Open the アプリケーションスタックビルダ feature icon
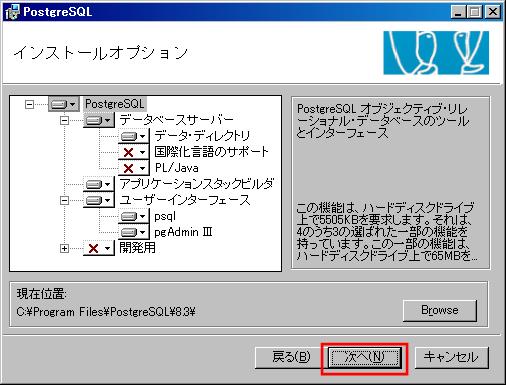Viewport: 506px width, 385px height. (x=98, y=184)
